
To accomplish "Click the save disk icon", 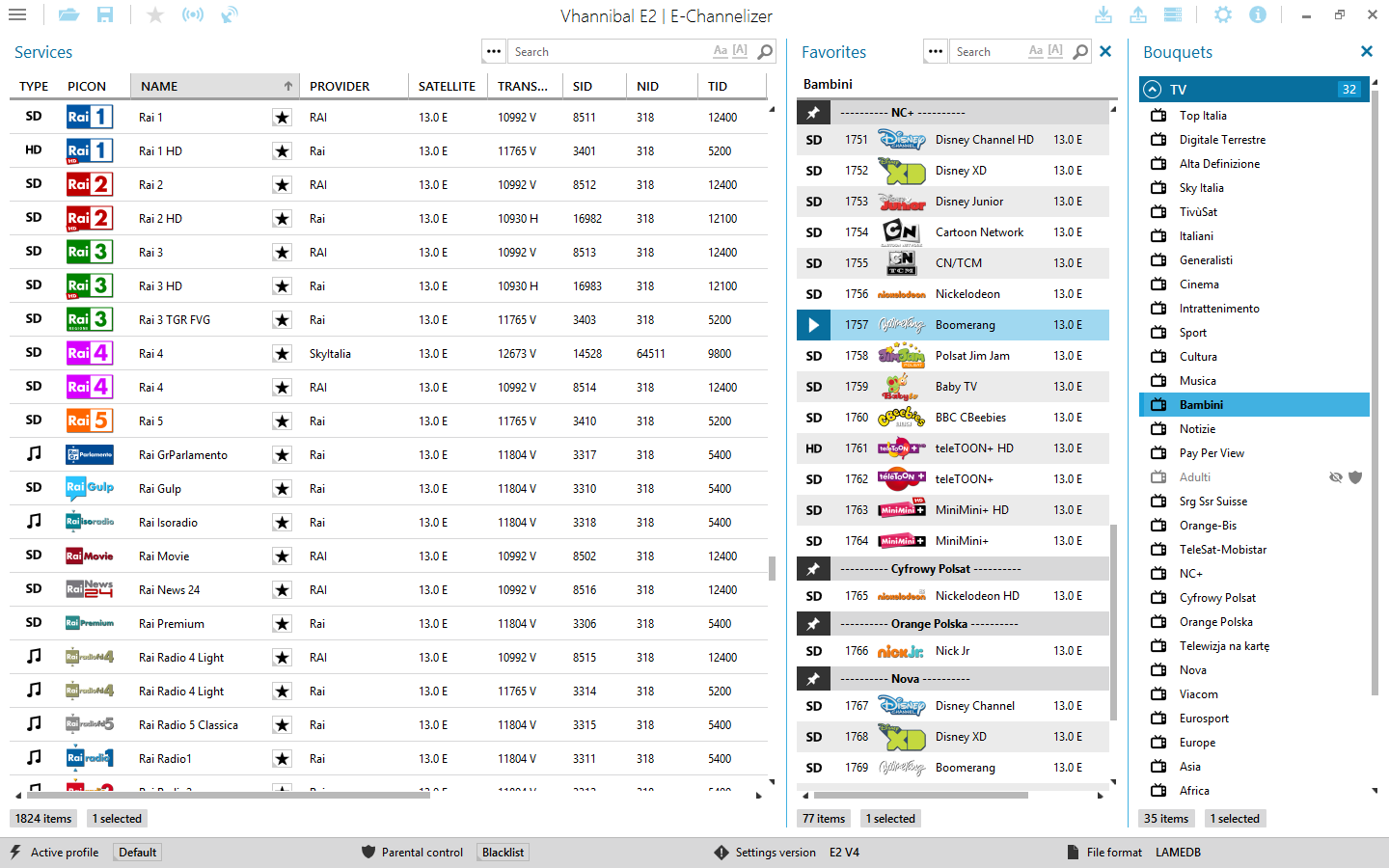I will [105, 15].
